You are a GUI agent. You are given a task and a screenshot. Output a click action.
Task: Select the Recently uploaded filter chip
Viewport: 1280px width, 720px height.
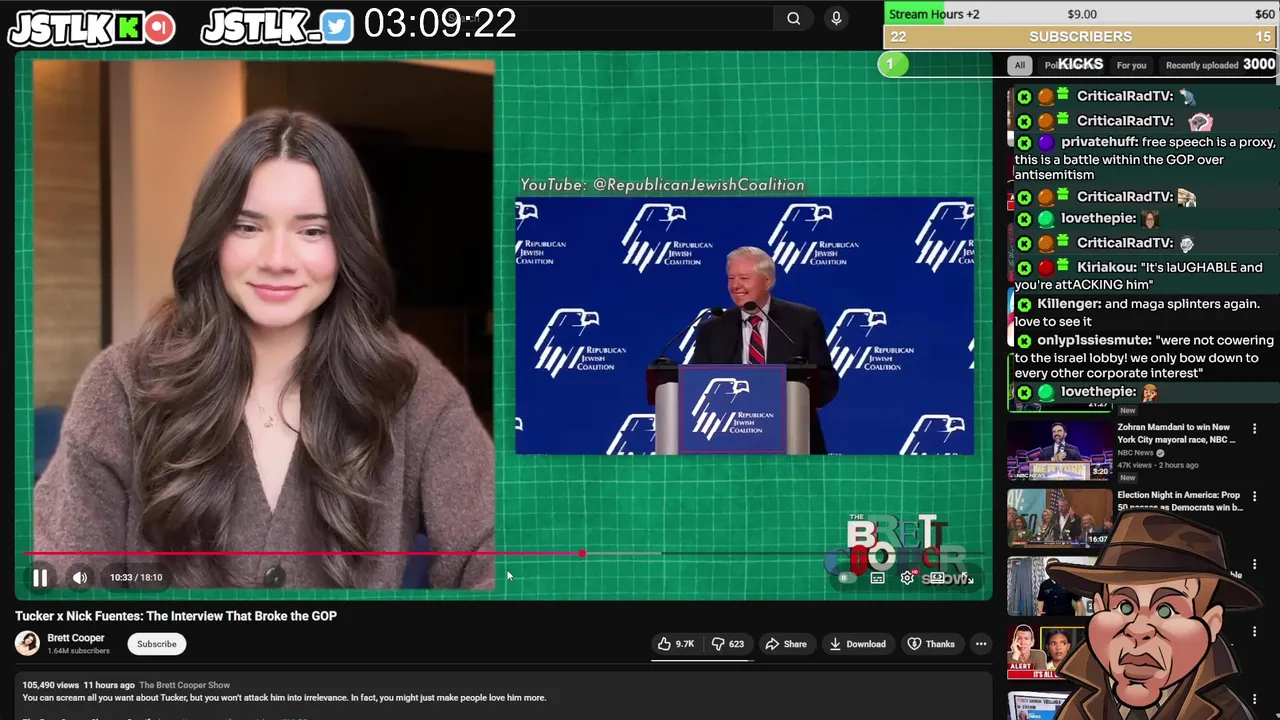click(x=1202, y=65)
